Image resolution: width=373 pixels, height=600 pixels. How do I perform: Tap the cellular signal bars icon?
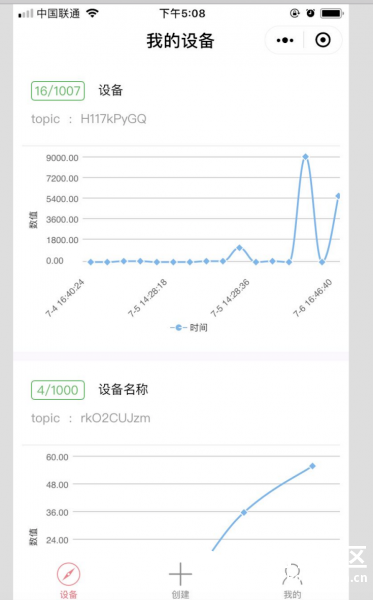coord(26,14)
